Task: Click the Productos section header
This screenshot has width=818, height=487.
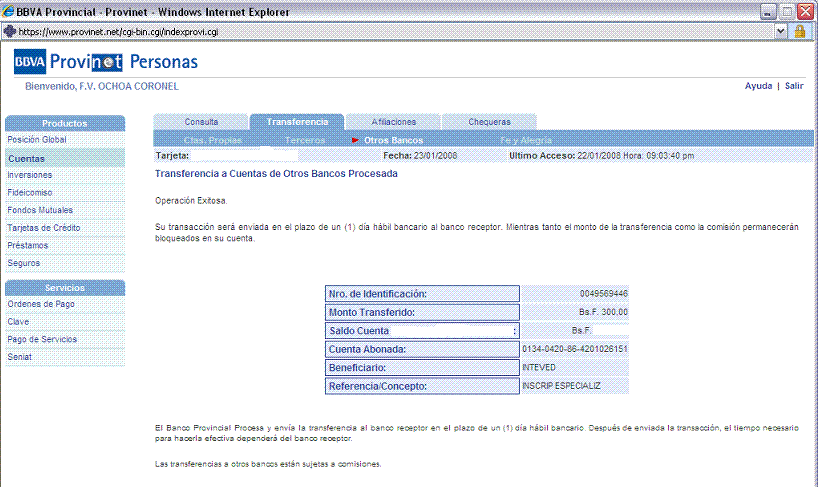Action: tap(65, 124)
